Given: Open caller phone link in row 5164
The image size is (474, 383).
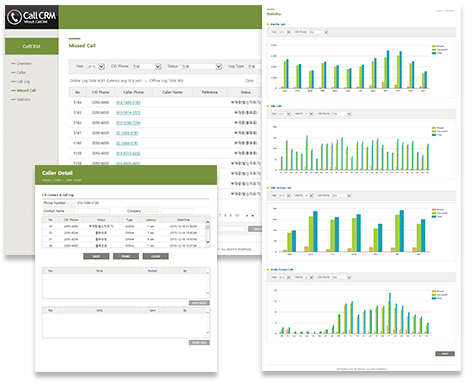Looking at the screenshot, I should pos(128,103).
